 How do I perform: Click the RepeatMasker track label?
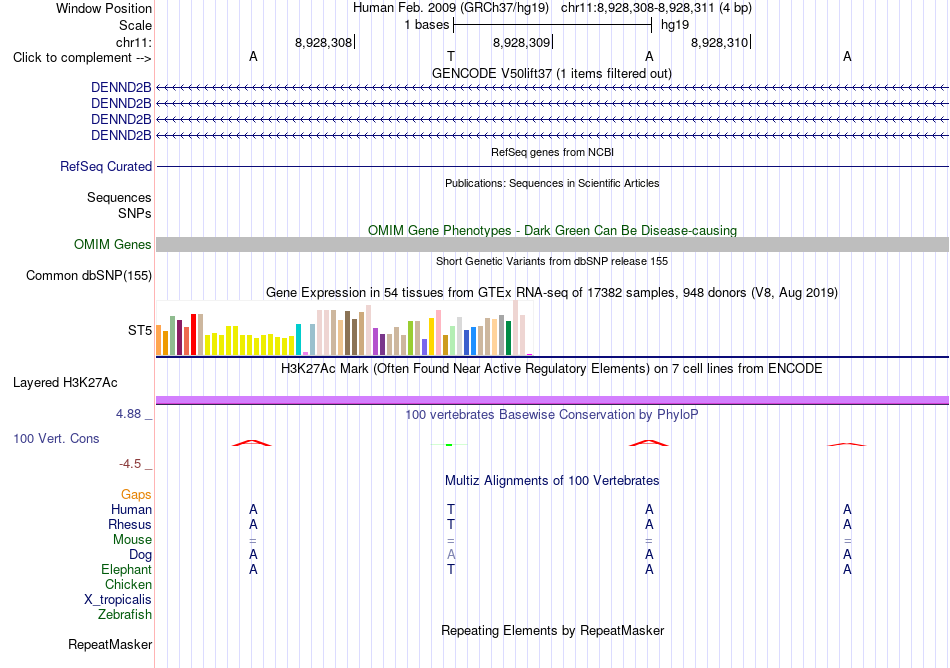pyautogui.click(x=110, y=644)
